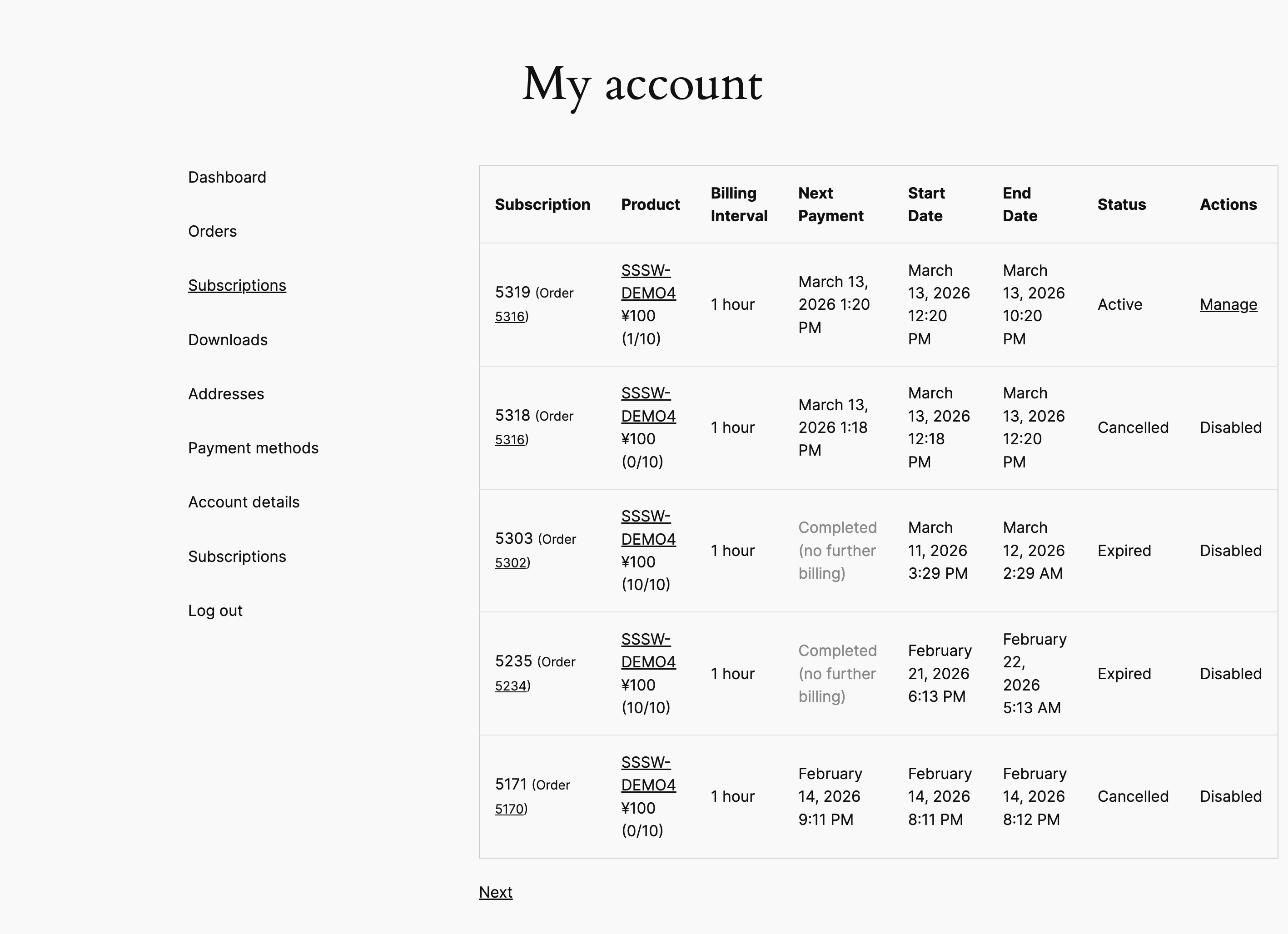Go to Account details
Image resolution: width=1288 pixels, height=934 pixels.
(243, 502)
